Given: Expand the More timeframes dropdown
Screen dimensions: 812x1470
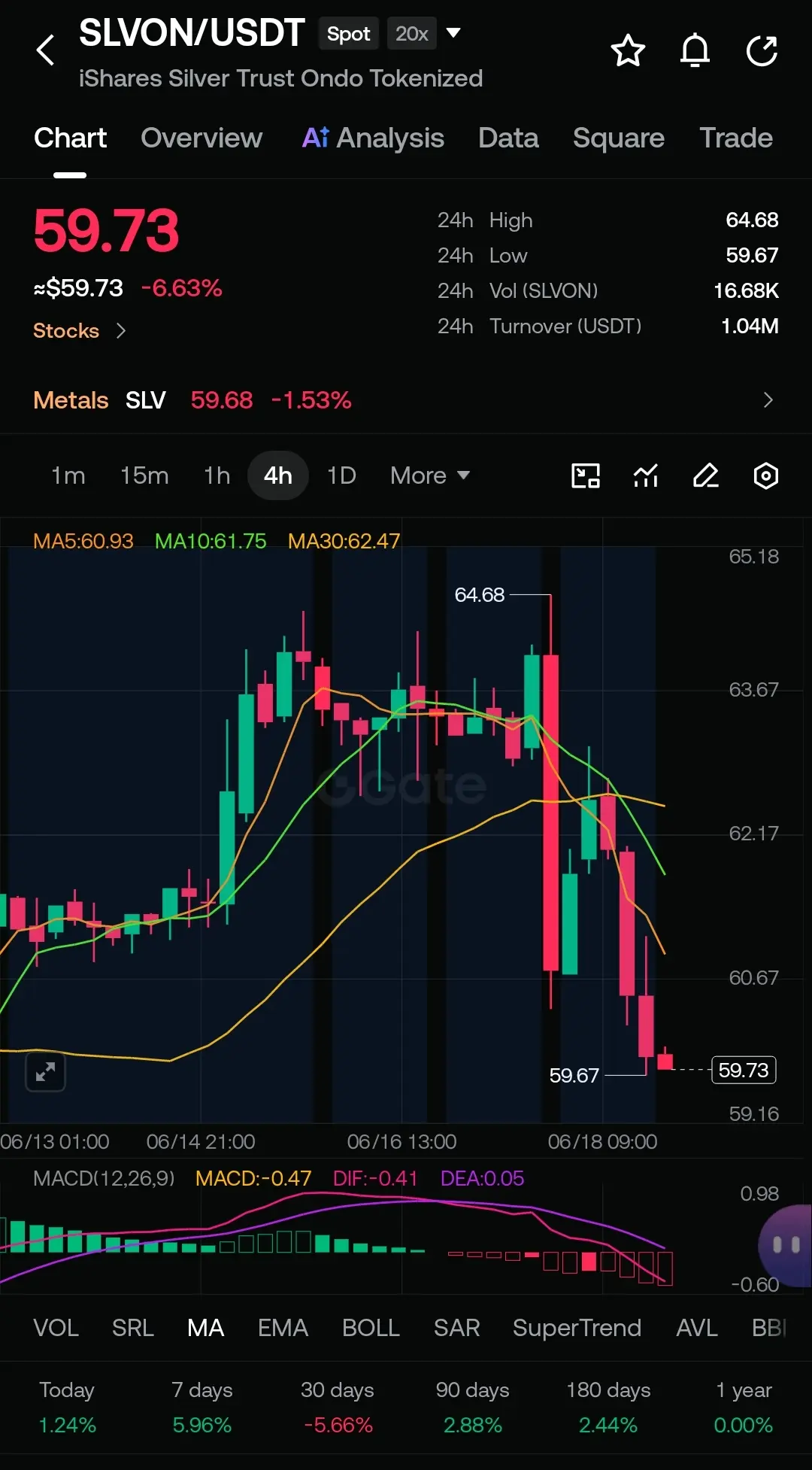Looking at the screenshot, I should coord(430,475).
